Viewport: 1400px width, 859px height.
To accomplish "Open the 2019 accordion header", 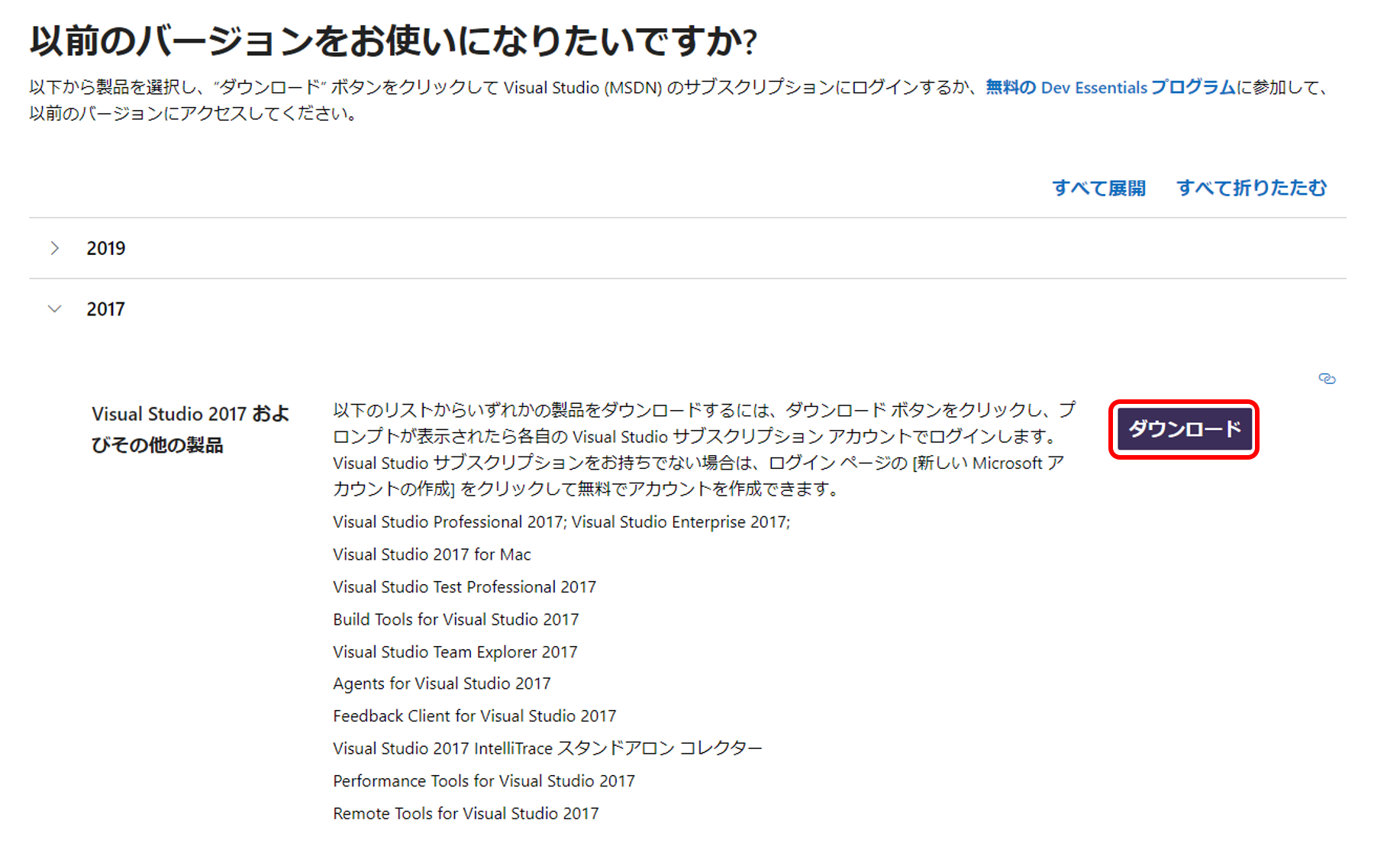I will click(687, 248).
